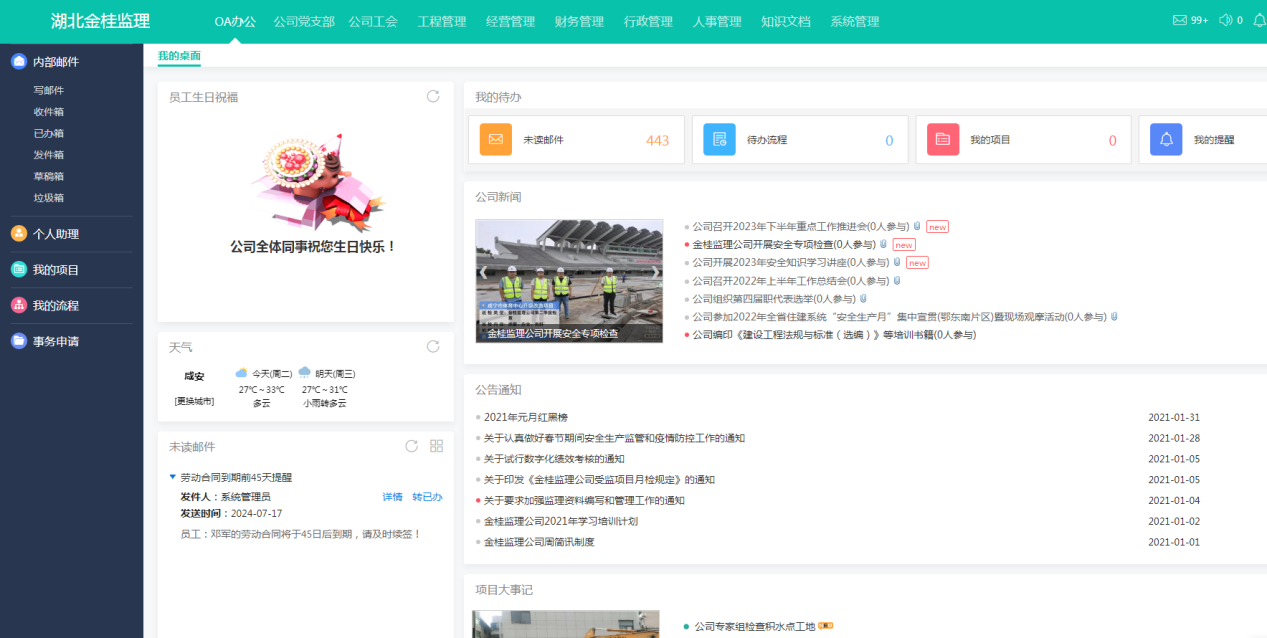
Task: Refresh the 员工生日祝福 panel
Action: (x=433, y=97)
